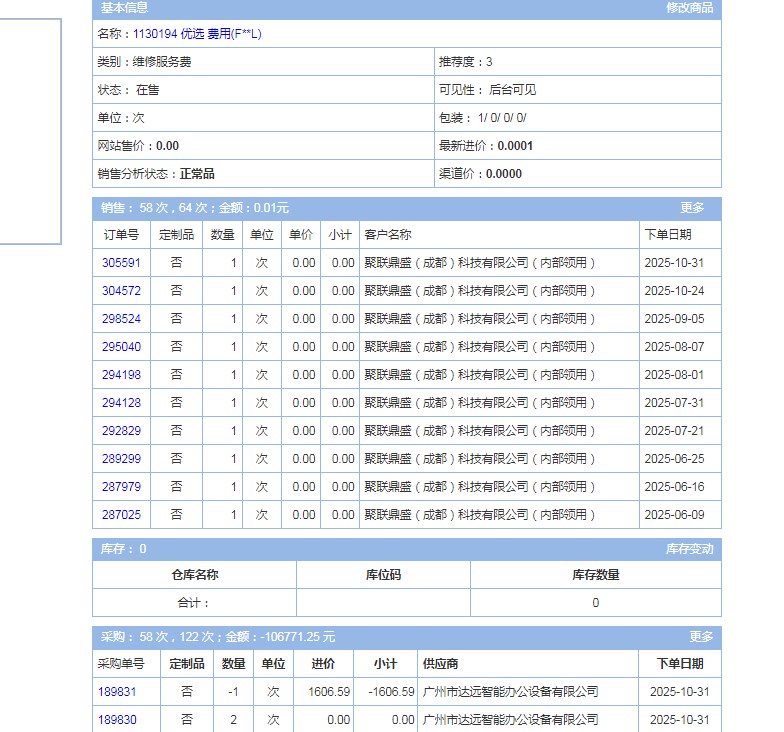Click 更多 in the 销售 section header

[x=692, y=208]
